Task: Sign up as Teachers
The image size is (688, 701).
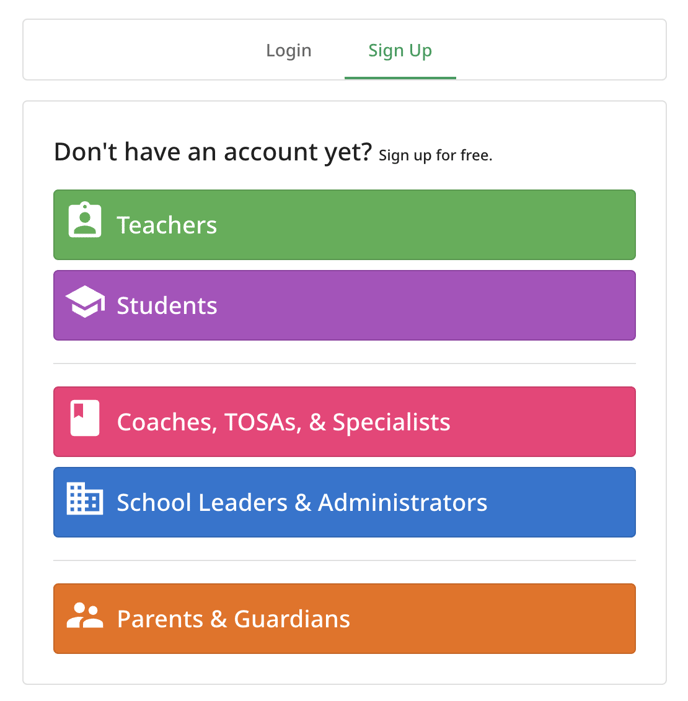Action: tap(344, 224)
